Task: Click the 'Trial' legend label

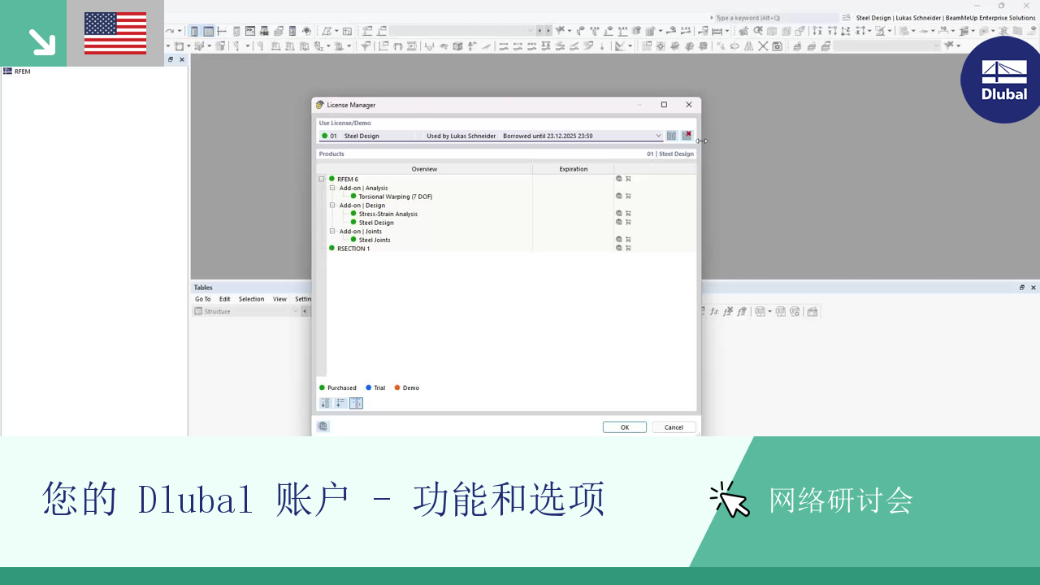Action: click(x=379, y=388)
